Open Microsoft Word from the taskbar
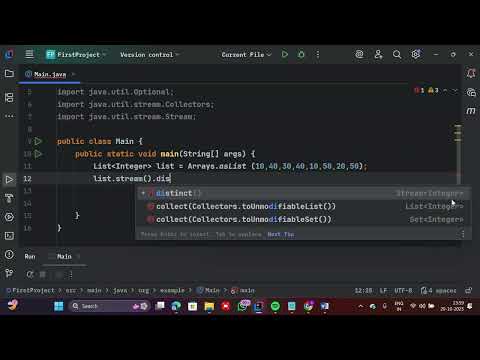480x360 pixels. pos(325,306)
